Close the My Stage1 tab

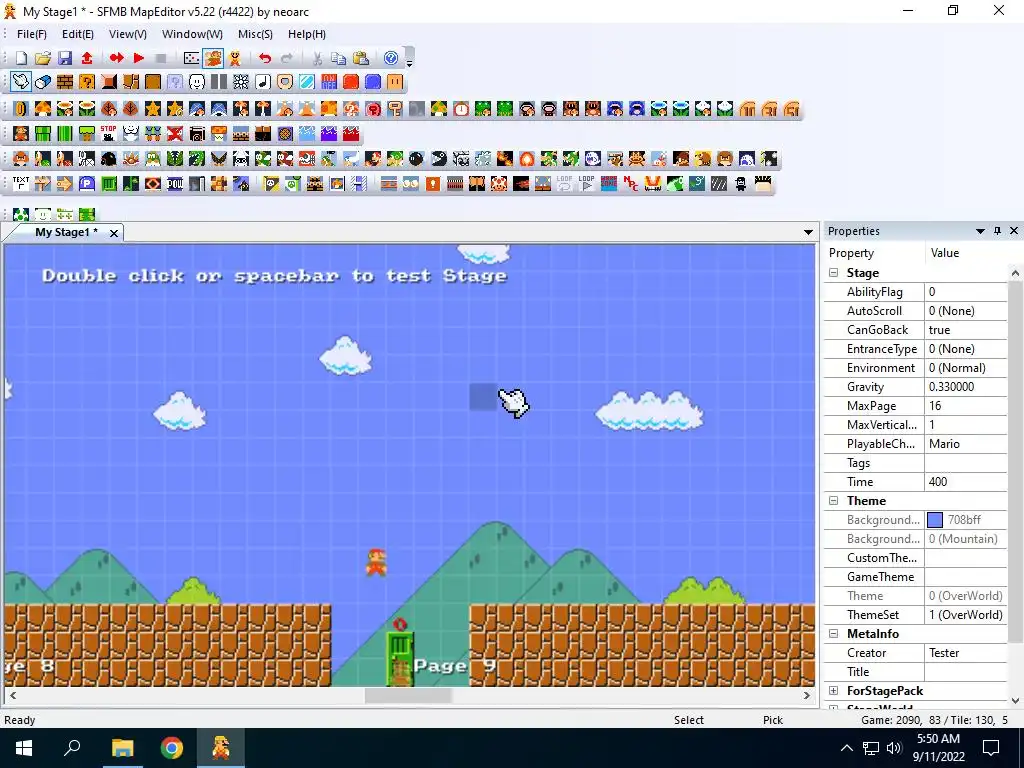coord(114,232)
